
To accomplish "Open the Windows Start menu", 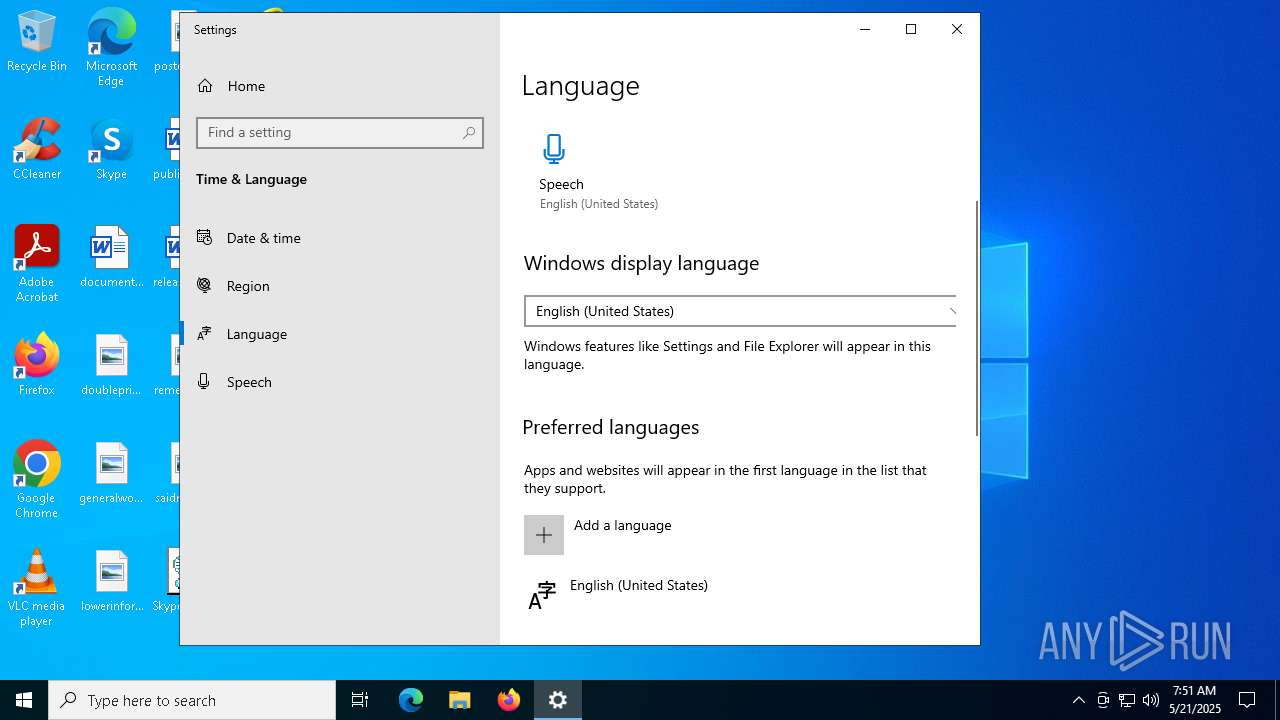I will coord(24,700).
